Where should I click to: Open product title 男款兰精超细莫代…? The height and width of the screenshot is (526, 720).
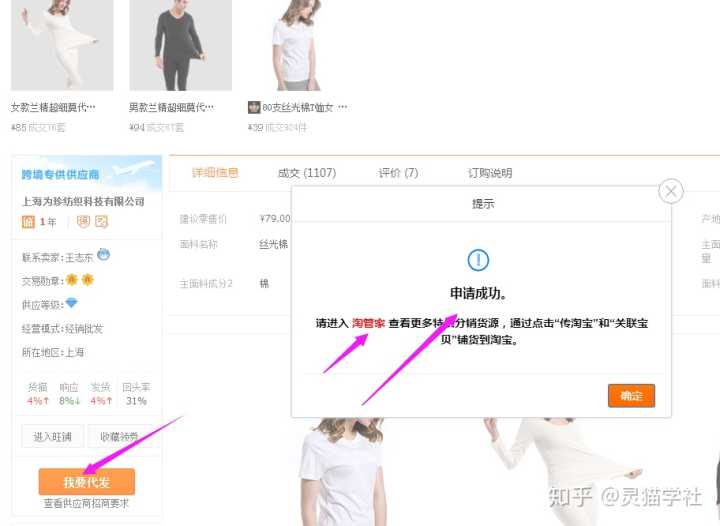click(x=171, y=107)
